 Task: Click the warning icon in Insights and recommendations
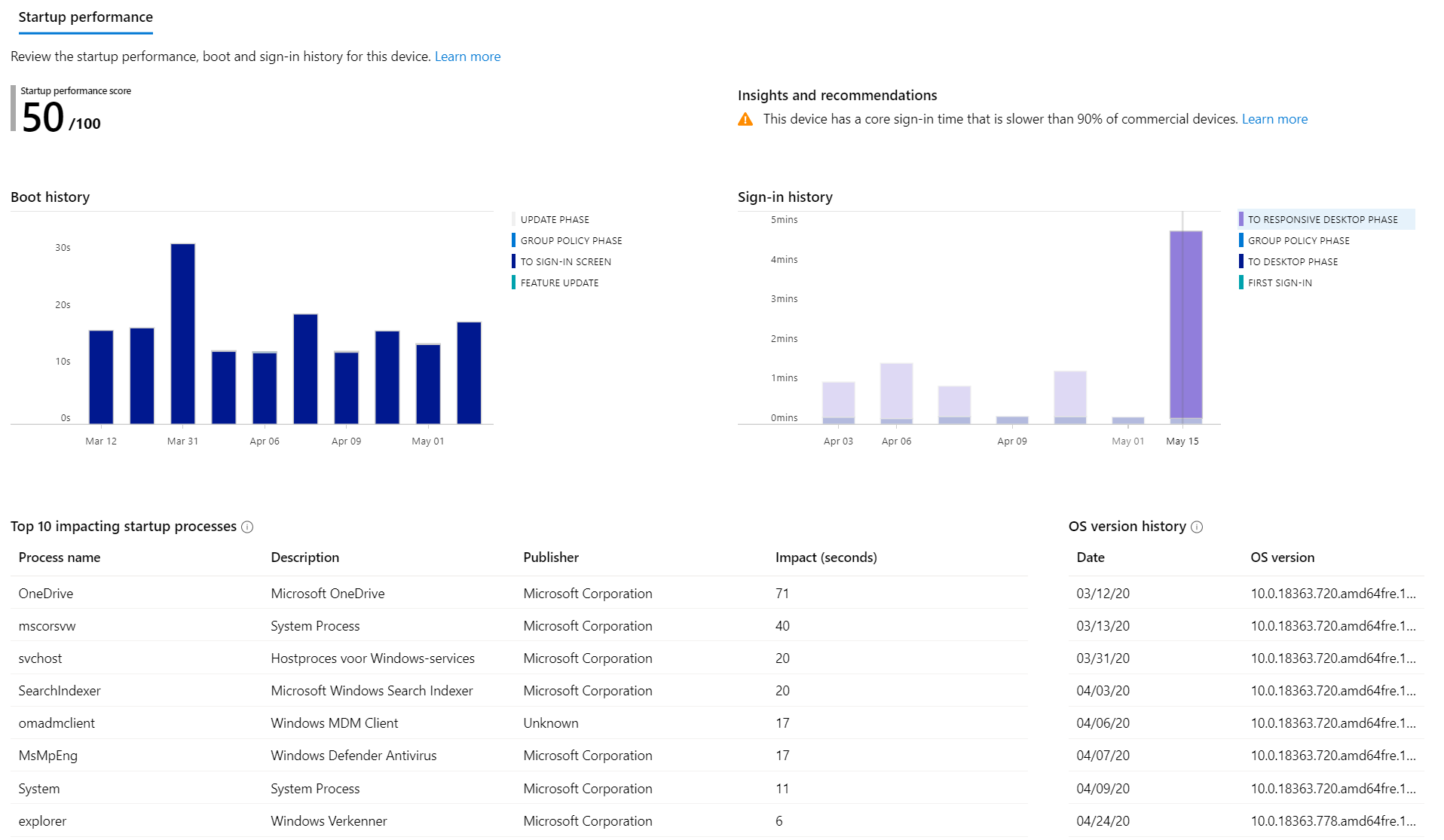(745, 118)
